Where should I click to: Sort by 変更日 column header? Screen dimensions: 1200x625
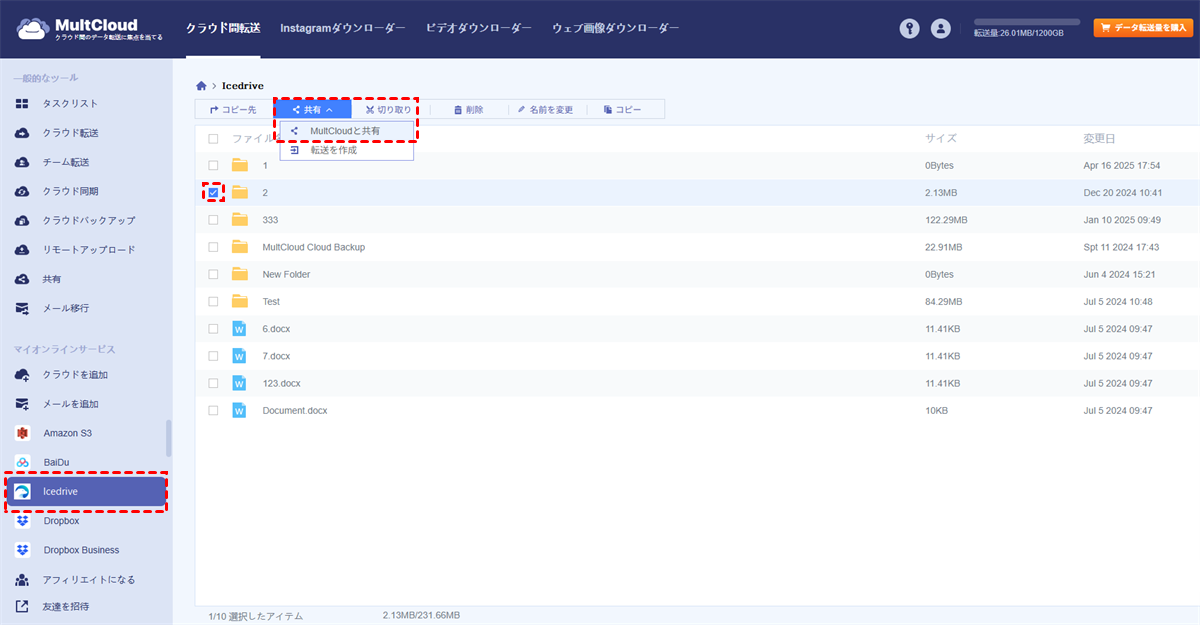pyautogui.click(x=1099, y=139)
